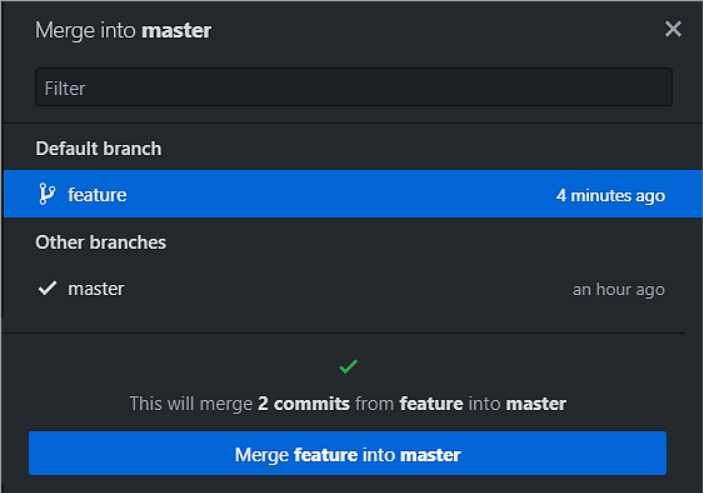Click empty highlighted area of feature row
Image resolution: width=703 pixels, height=493 pixels.
(340, 194)
